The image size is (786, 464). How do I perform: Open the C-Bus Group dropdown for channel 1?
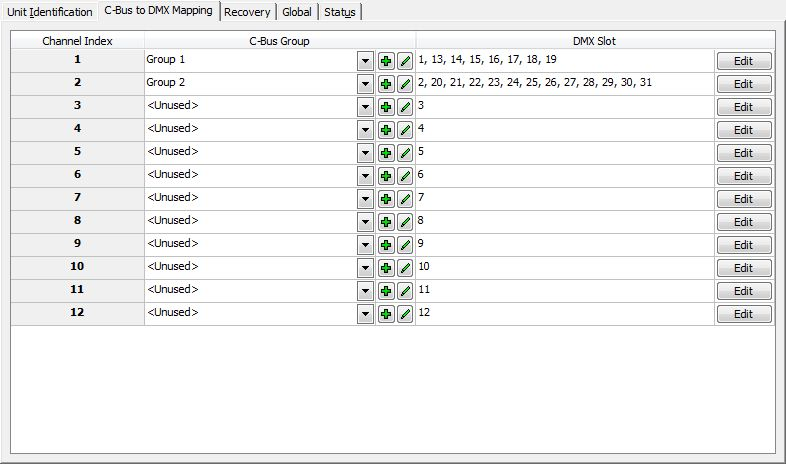coord(365,61)
